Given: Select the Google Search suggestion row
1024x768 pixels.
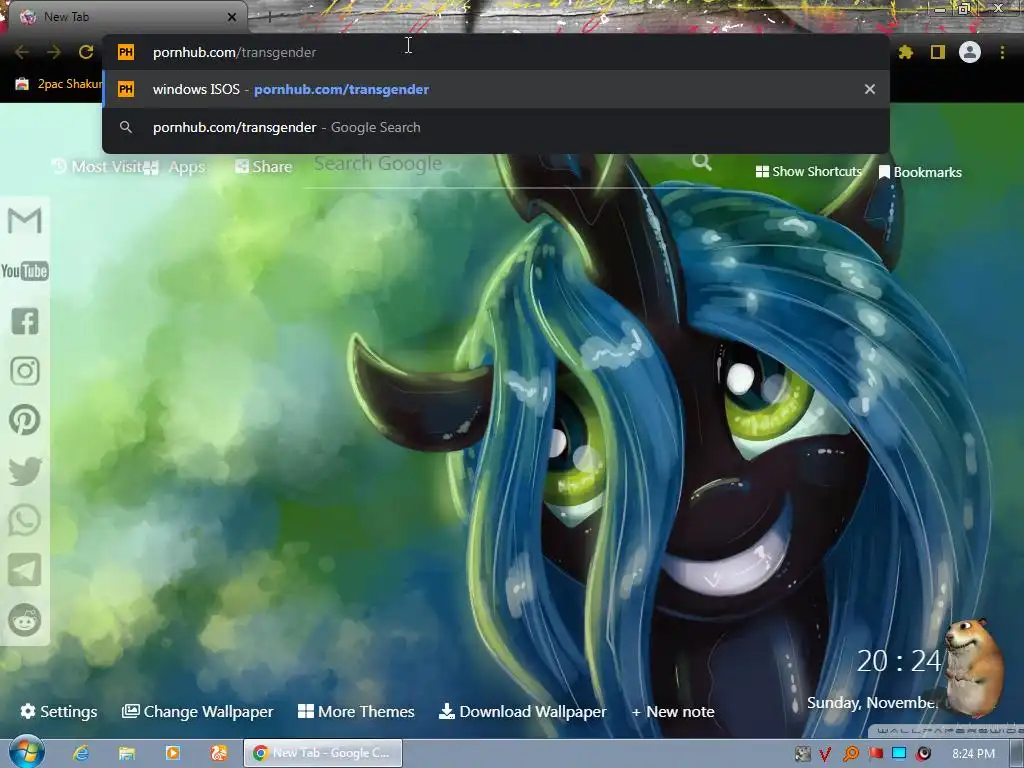Looking at the screenshot, I should point(496,127).
